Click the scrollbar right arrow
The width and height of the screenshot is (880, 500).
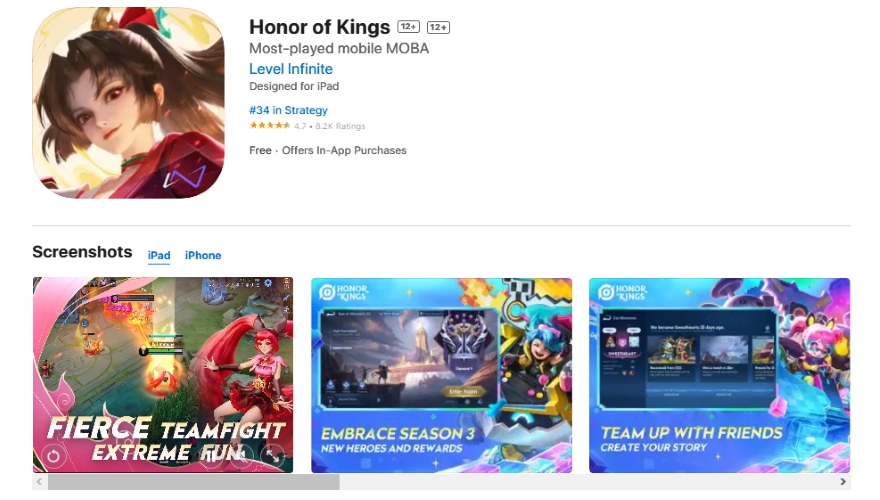[x=843, y=481]
